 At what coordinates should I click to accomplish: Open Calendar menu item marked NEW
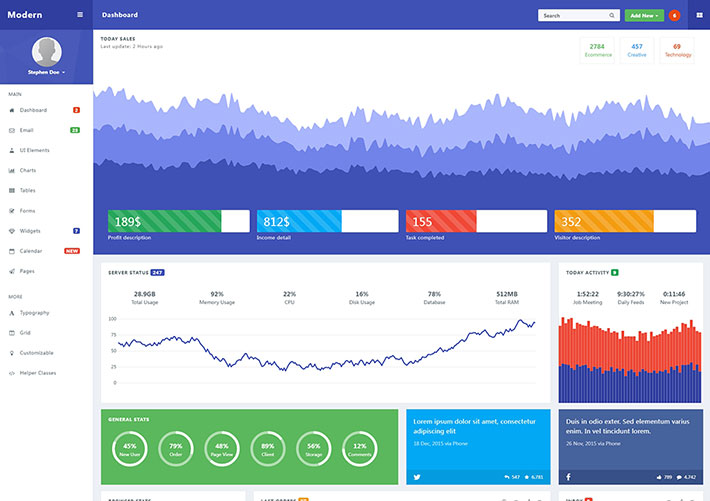(31, 251)
